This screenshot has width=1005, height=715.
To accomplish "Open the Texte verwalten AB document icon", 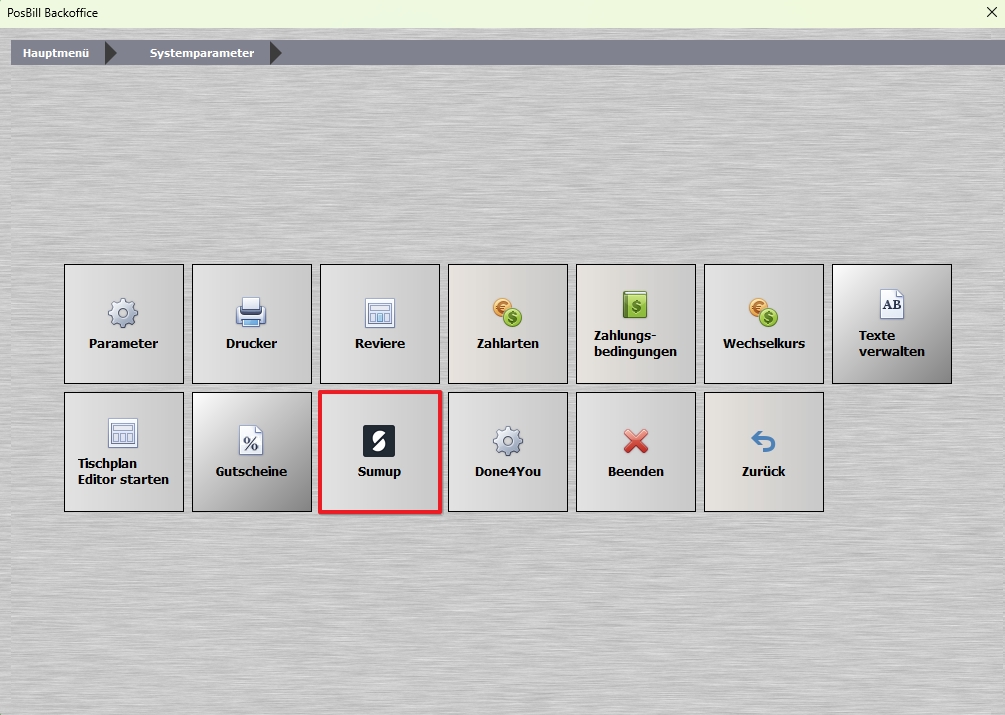I will (x=891, y=304).
